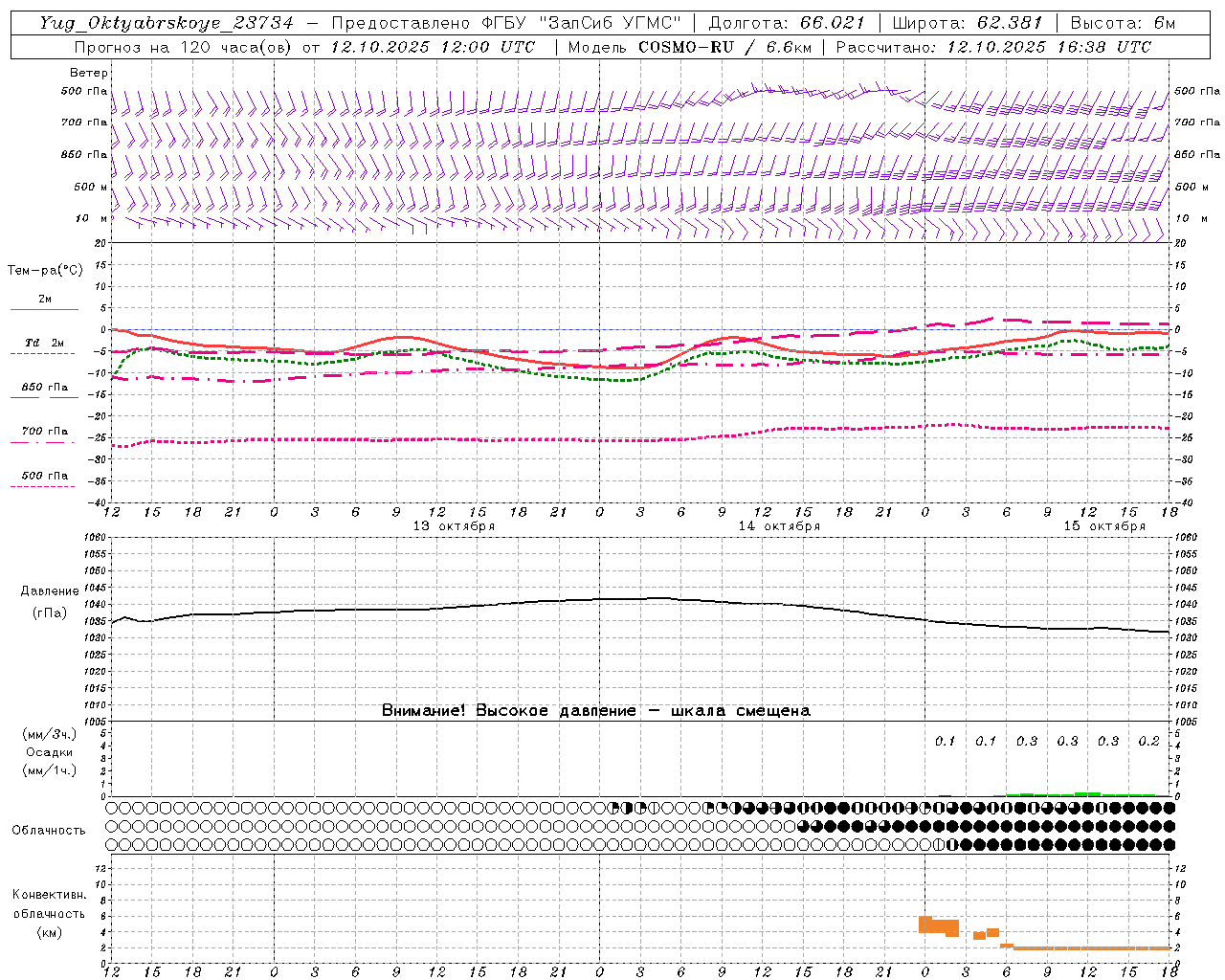The height and width of the screenshot is (980, 1225).
Task: Click the Осадки precipitation label
Action: click(50, 752)
